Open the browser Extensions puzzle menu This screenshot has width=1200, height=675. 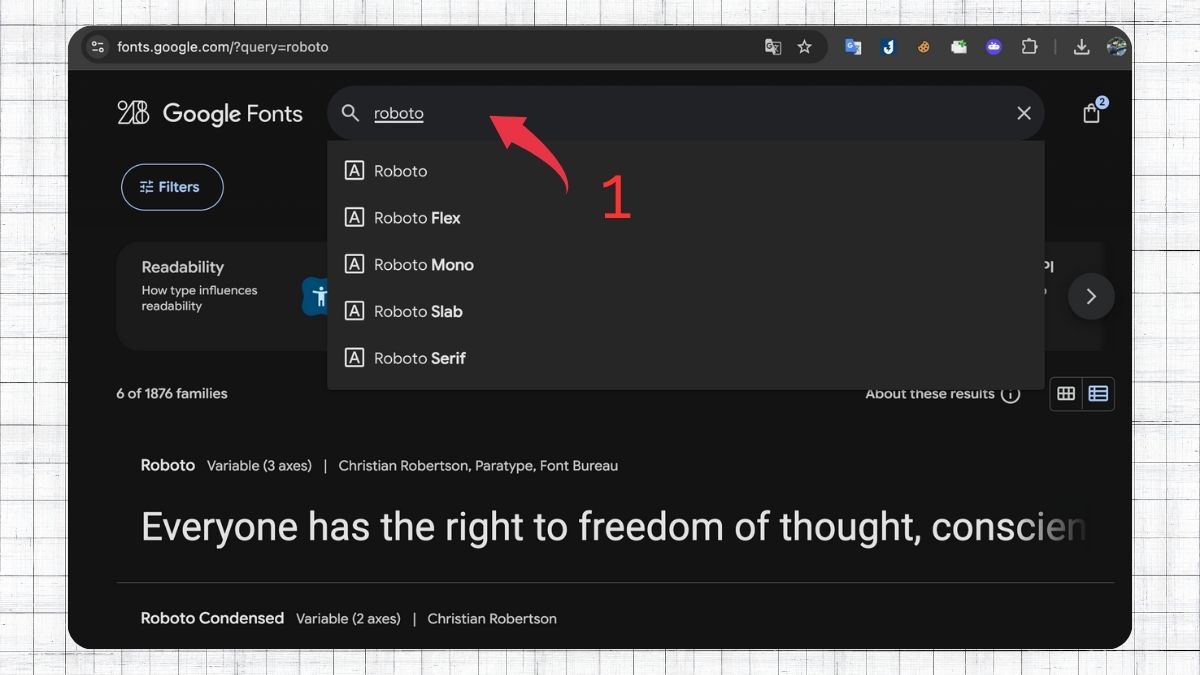[1029, 47]
